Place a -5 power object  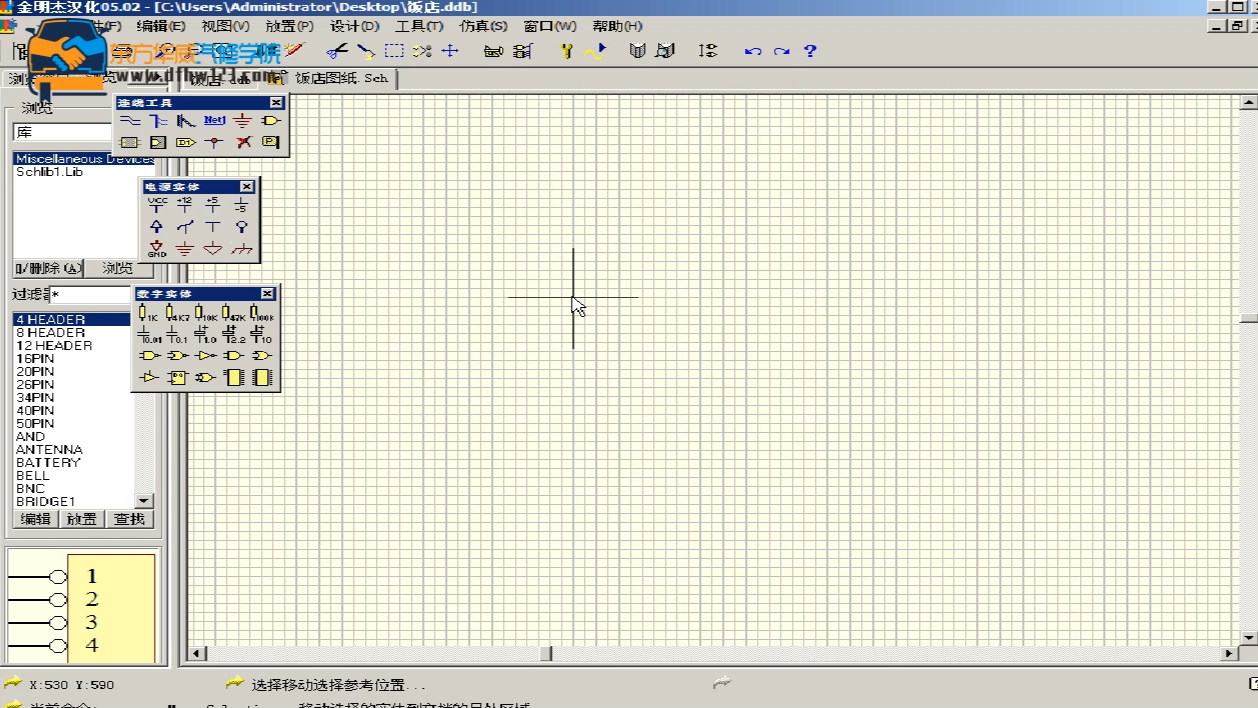(x=241, y=205)
